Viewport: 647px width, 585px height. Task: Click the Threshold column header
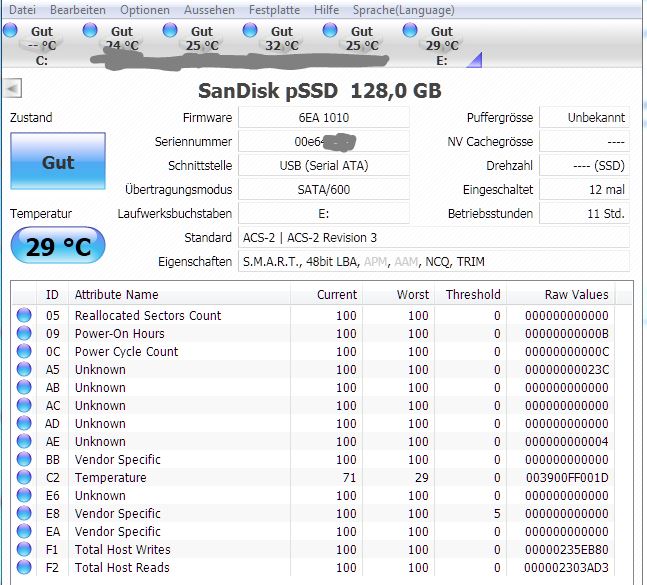tap(470, 295)
